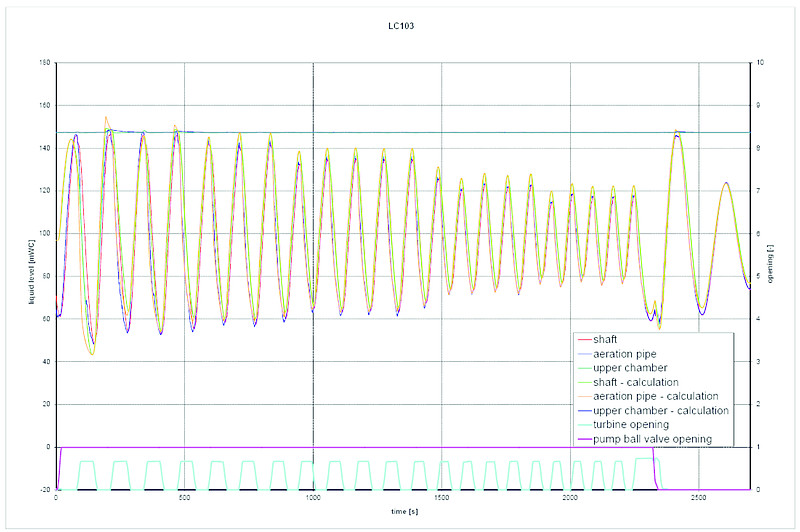Click the 5 tick label on right axis
This screenshot has height=532, width=800.
point(761,276)
